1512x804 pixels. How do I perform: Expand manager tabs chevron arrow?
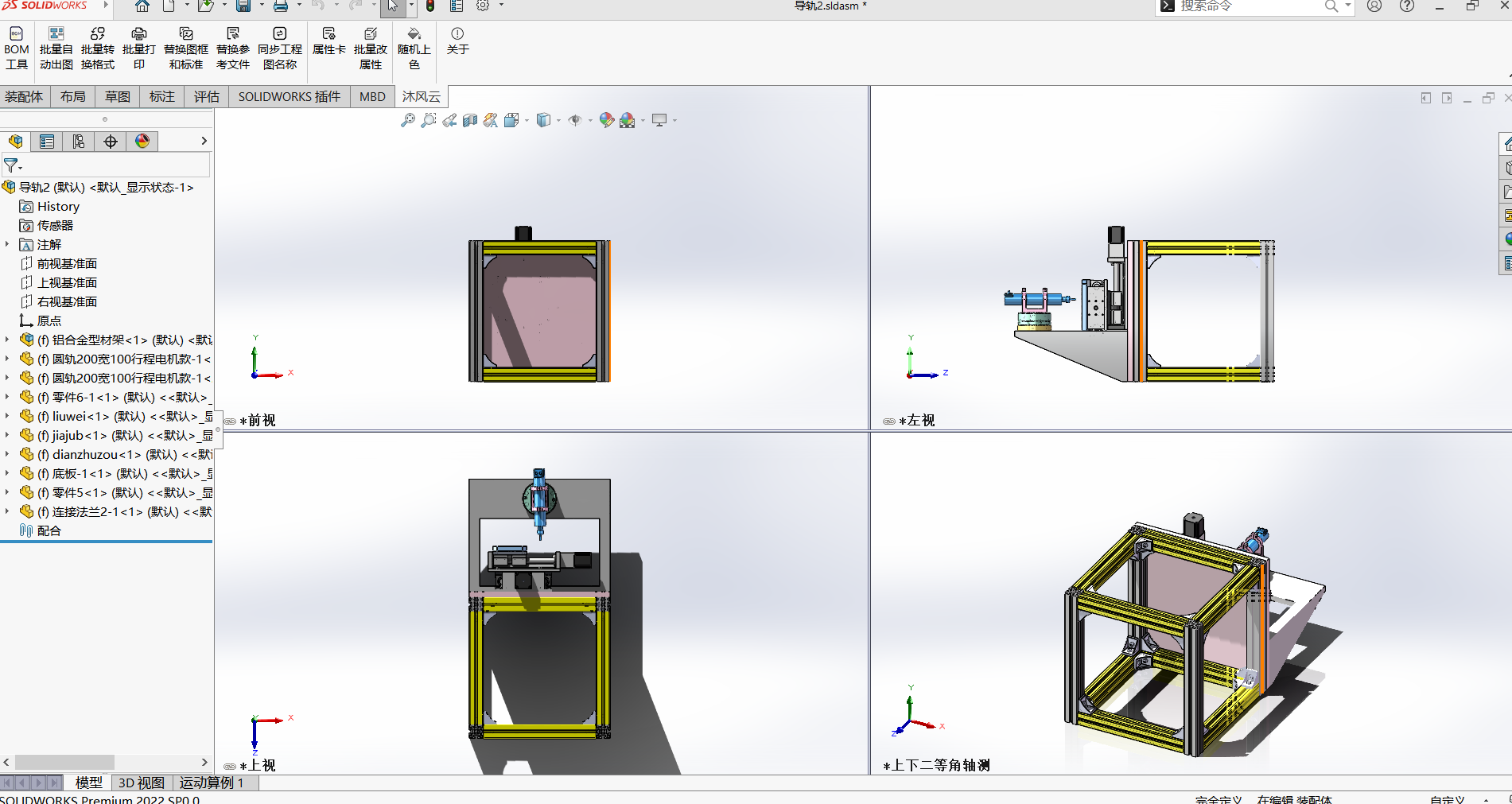tap(204, 141)
